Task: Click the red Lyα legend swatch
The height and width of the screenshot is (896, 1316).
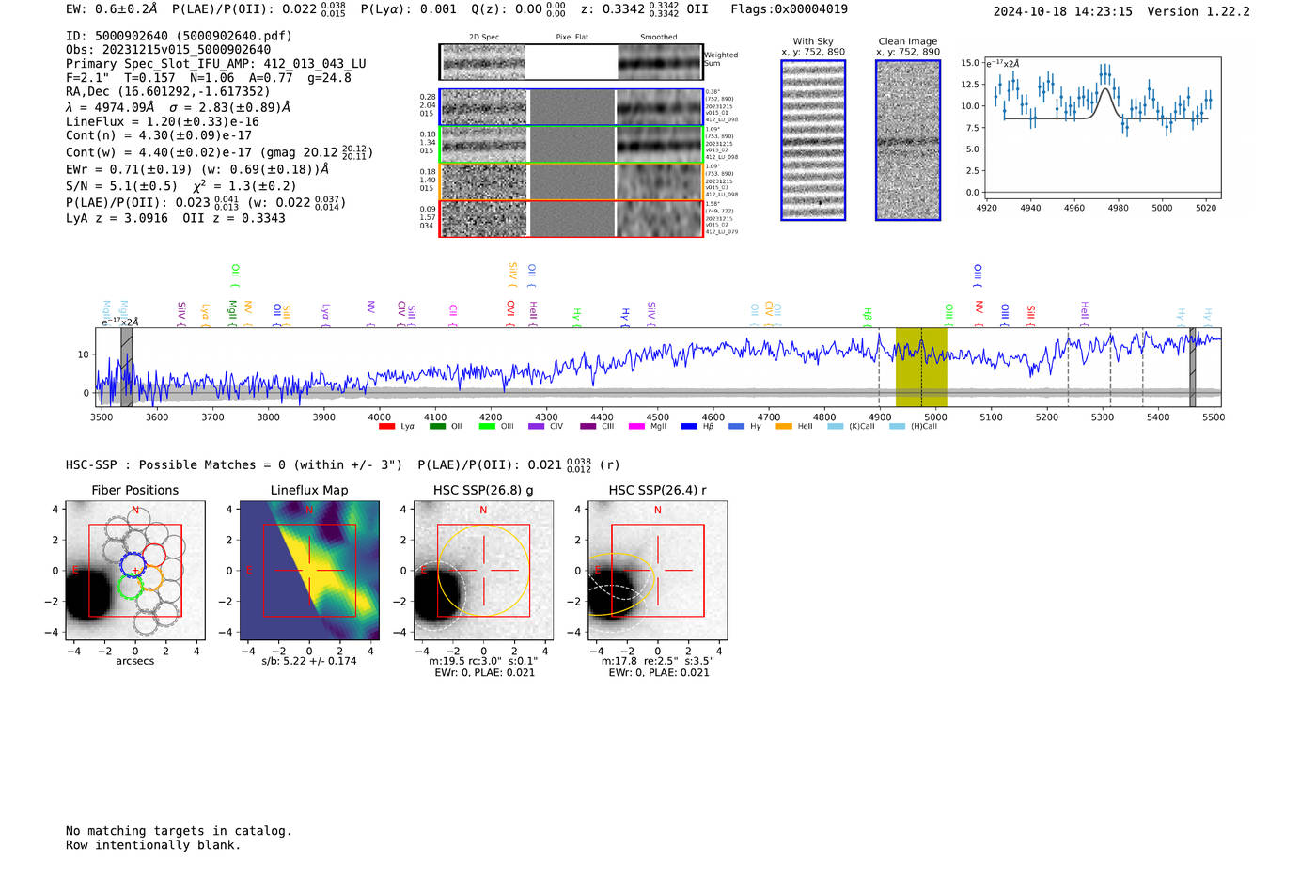Action: pyautogui.click(x=386, y=427)
